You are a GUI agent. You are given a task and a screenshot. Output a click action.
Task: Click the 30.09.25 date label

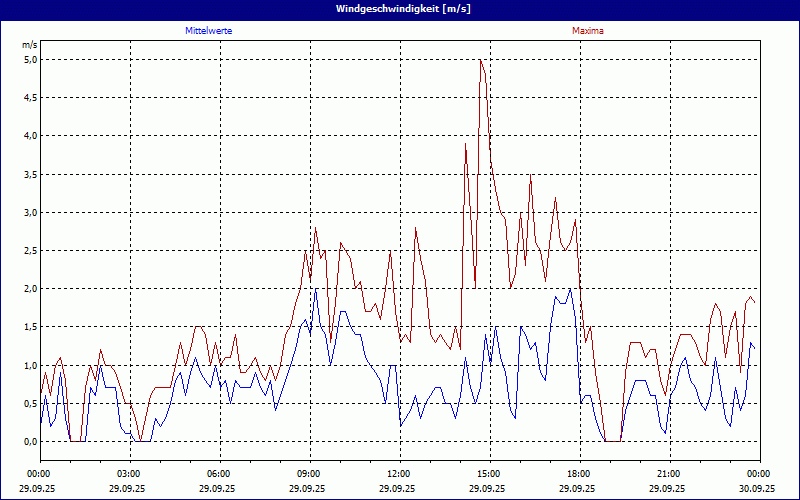point(758,489)
